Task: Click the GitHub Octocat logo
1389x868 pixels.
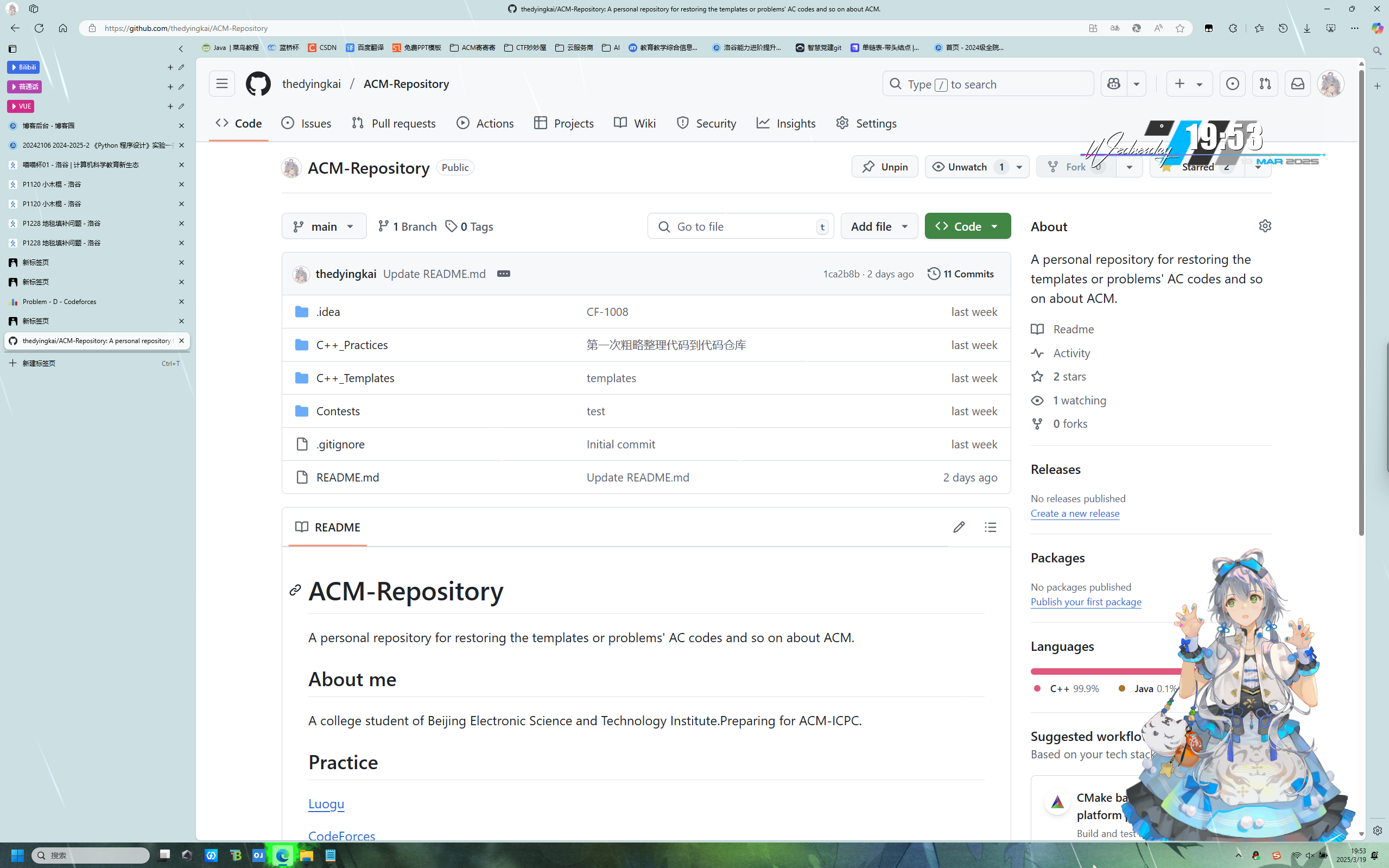Action: coord(258,84)
